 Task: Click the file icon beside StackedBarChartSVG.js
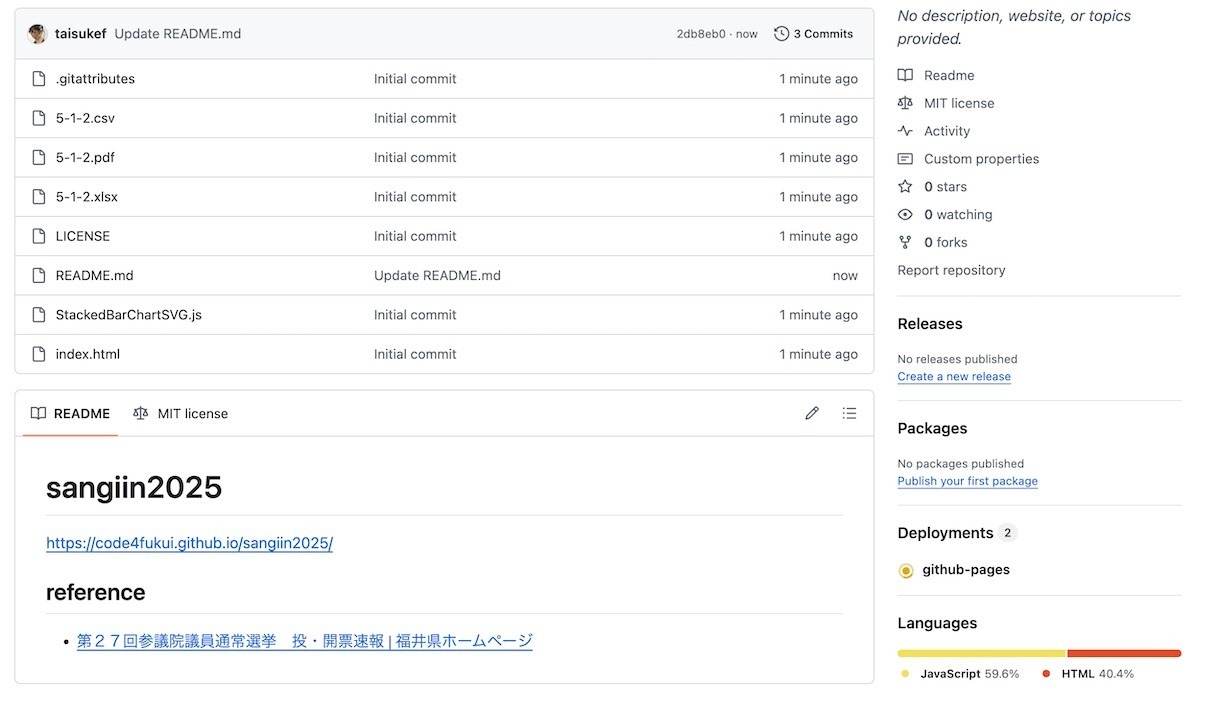point(39,315)
